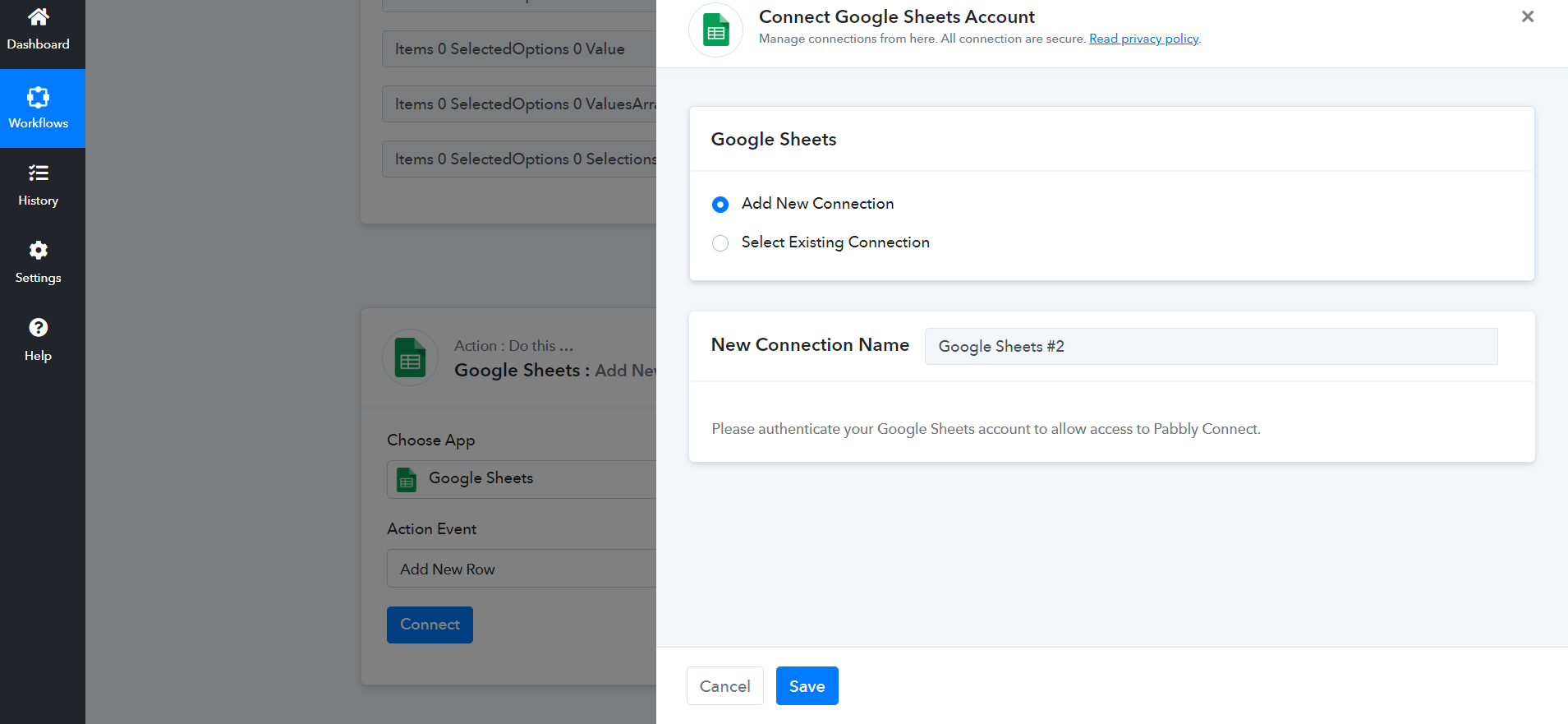Click the Google Sheets section heading text
This screenshot has height=724, width=1568.
click(x=774, y=140)
